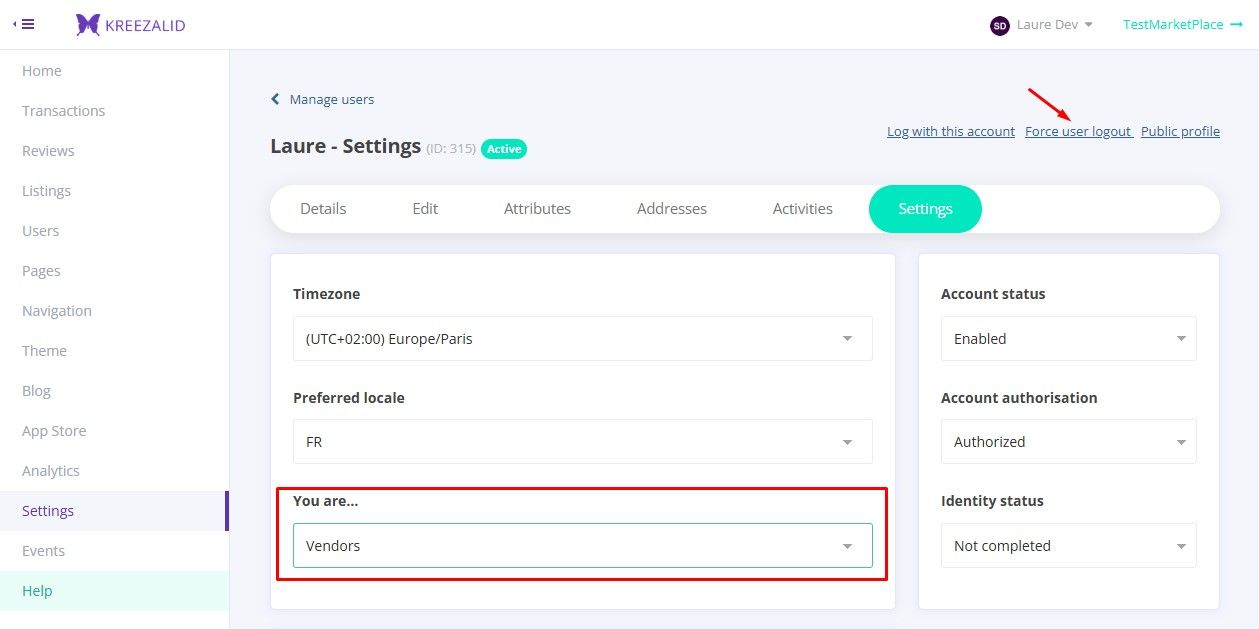Open the Laure Dev account dropdown
The width and height of the screenshot is (1259, 629).
click(1054, 25)
